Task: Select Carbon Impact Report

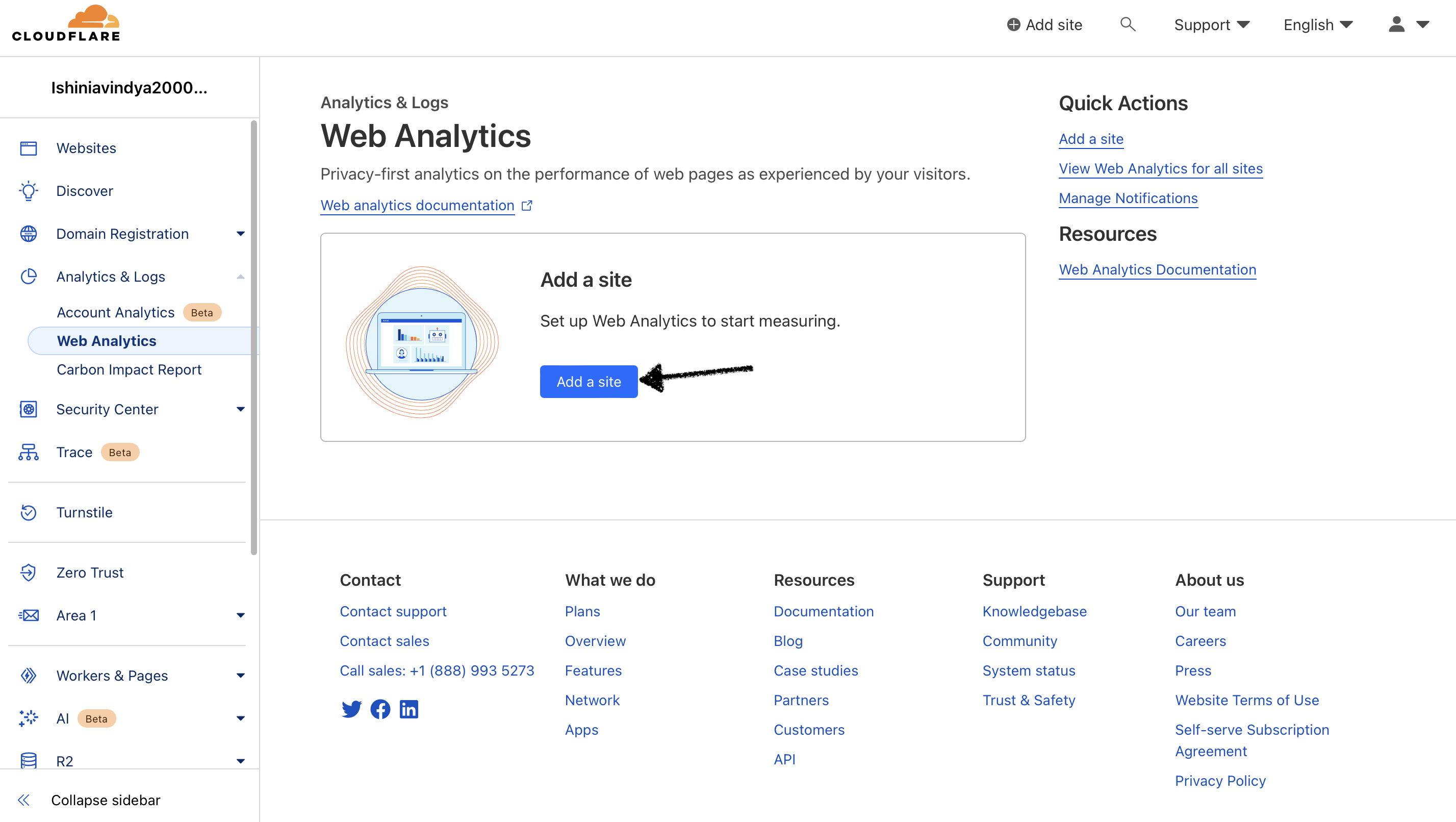Action: click(129, 369)
